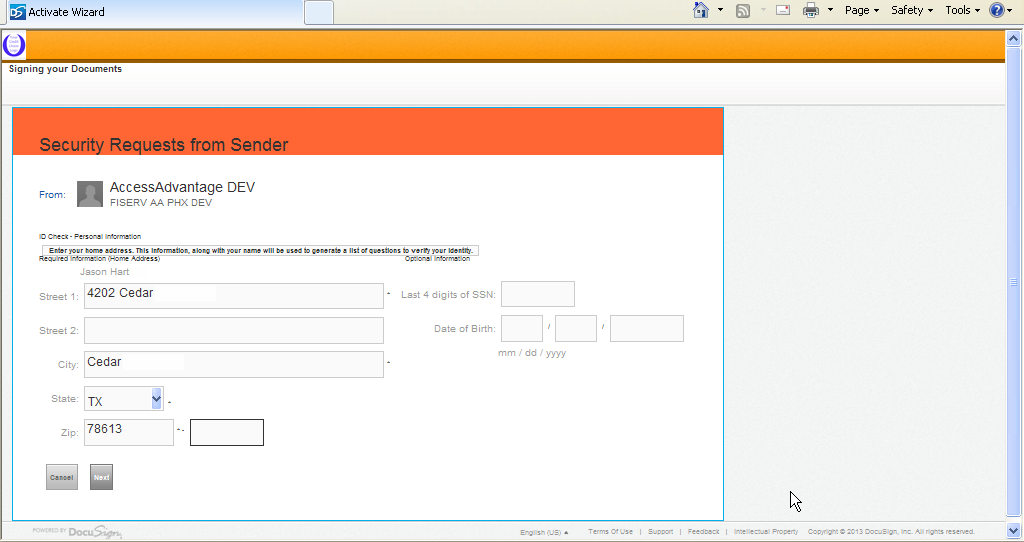The width and height of the screenshot is (1024, 542).
Task: Open a new blank tab
Action: tap(319, 12)
